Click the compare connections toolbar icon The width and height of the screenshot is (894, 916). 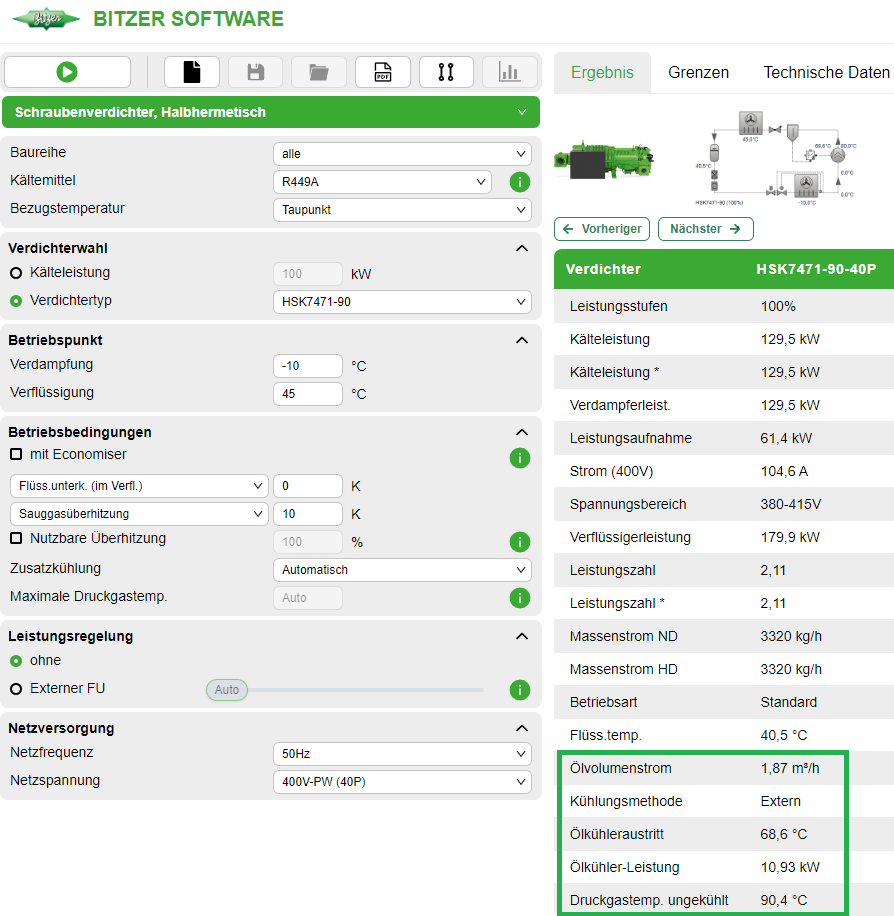(x=446, y=72)
